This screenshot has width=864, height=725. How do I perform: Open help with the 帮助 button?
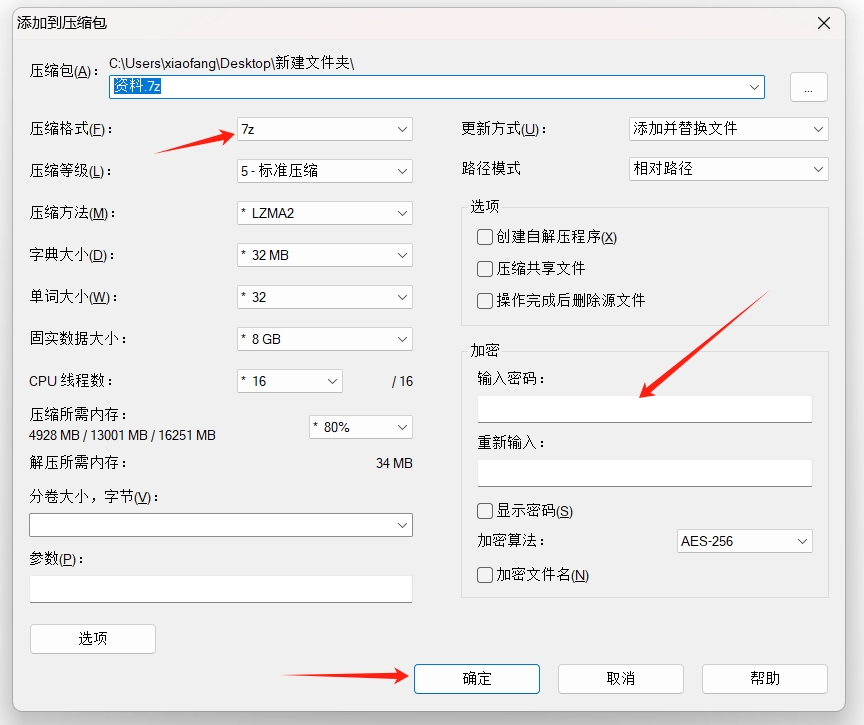pyautogui.click(x=764, y=678)
